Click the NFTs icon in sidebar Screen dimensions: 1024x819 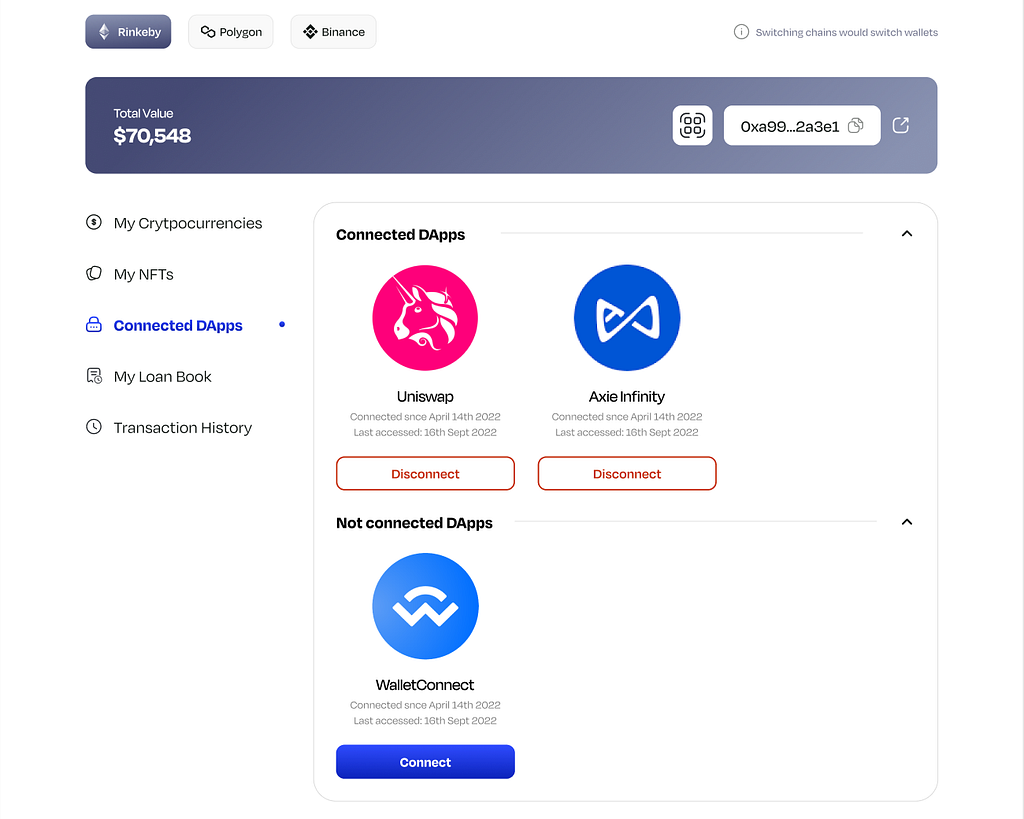94,273
